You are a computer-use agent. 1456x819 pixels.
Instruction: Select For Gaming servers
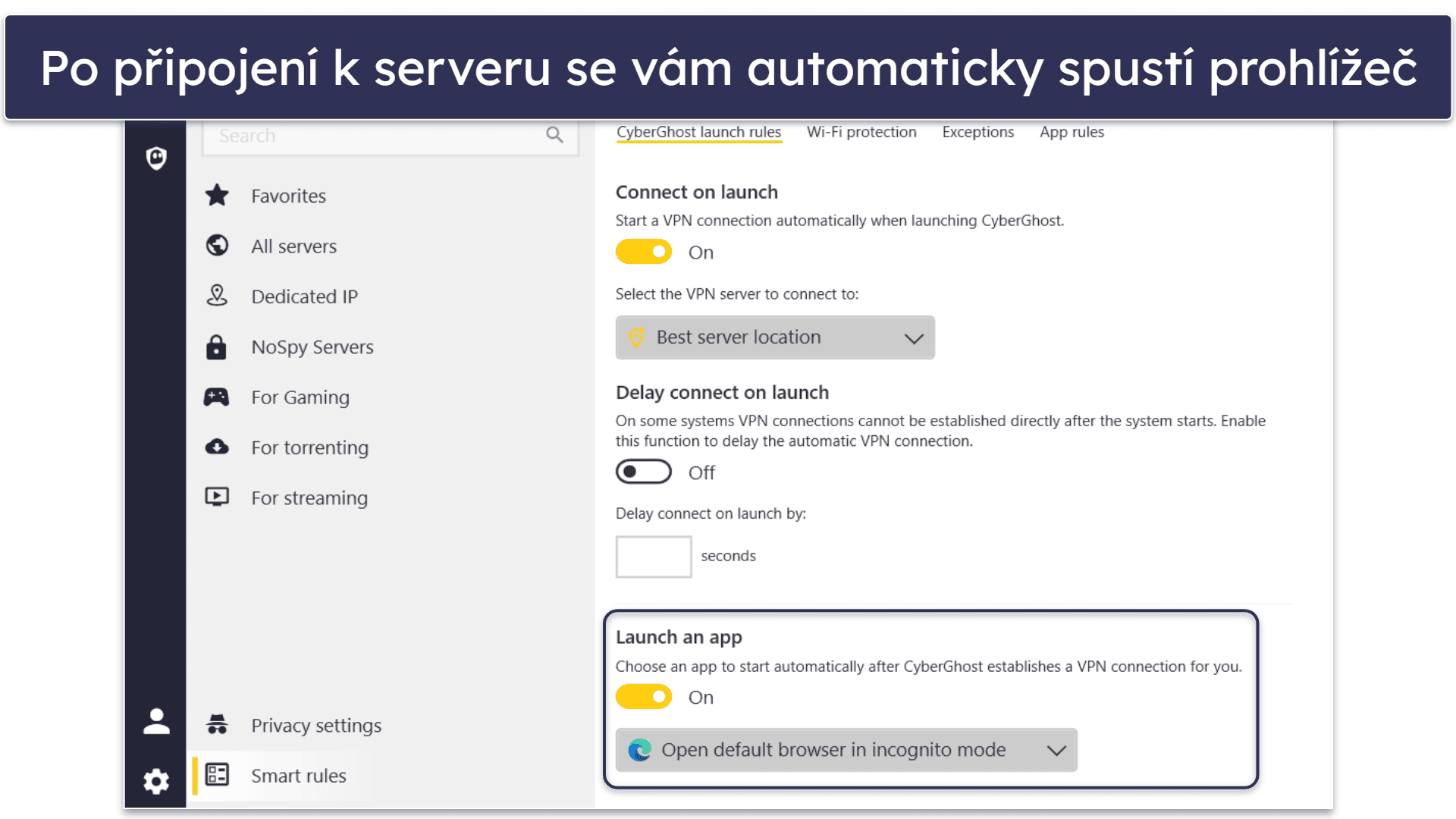tap(300, 397)
